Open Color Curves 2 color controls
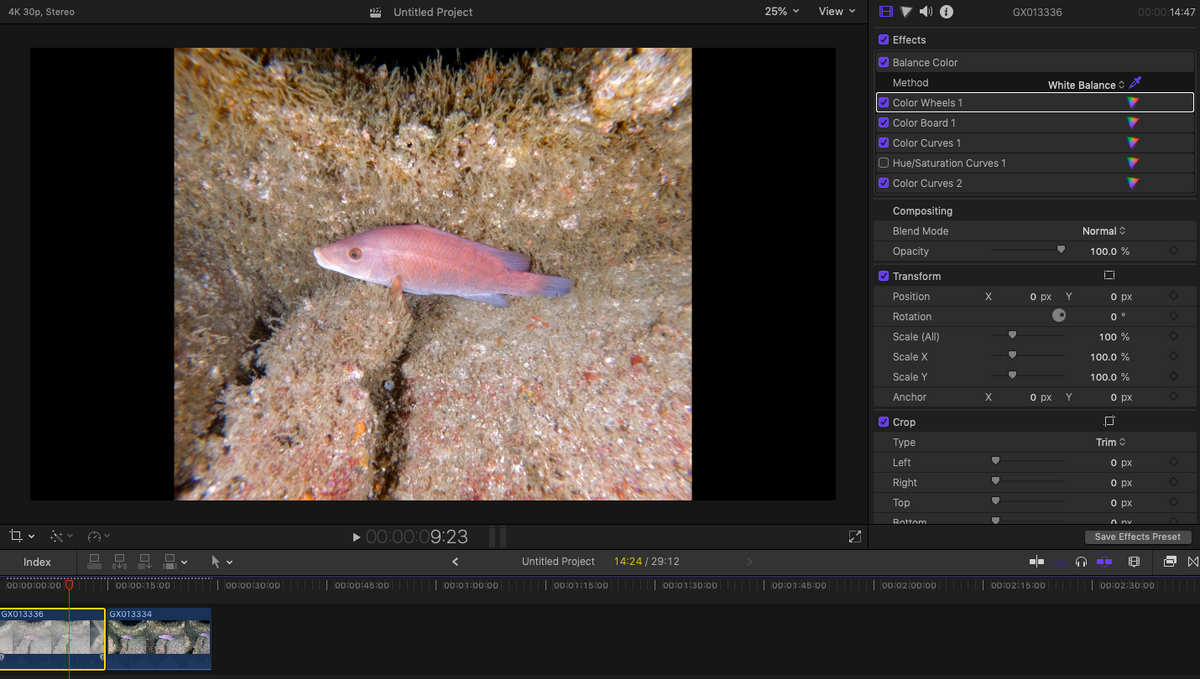This screenshot has height=679, width=1200. point(1132,182)
